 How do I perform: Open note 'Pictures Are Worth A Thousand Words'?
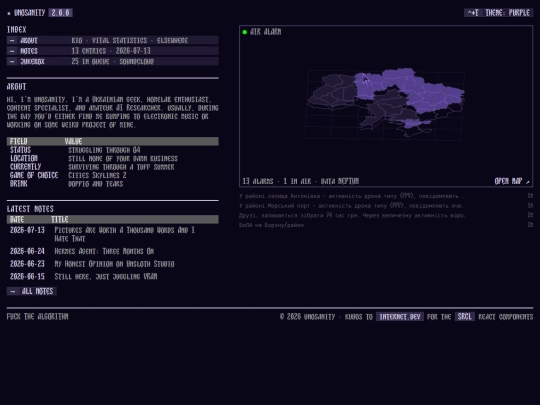pyautogui.click(x=125, y=234)
